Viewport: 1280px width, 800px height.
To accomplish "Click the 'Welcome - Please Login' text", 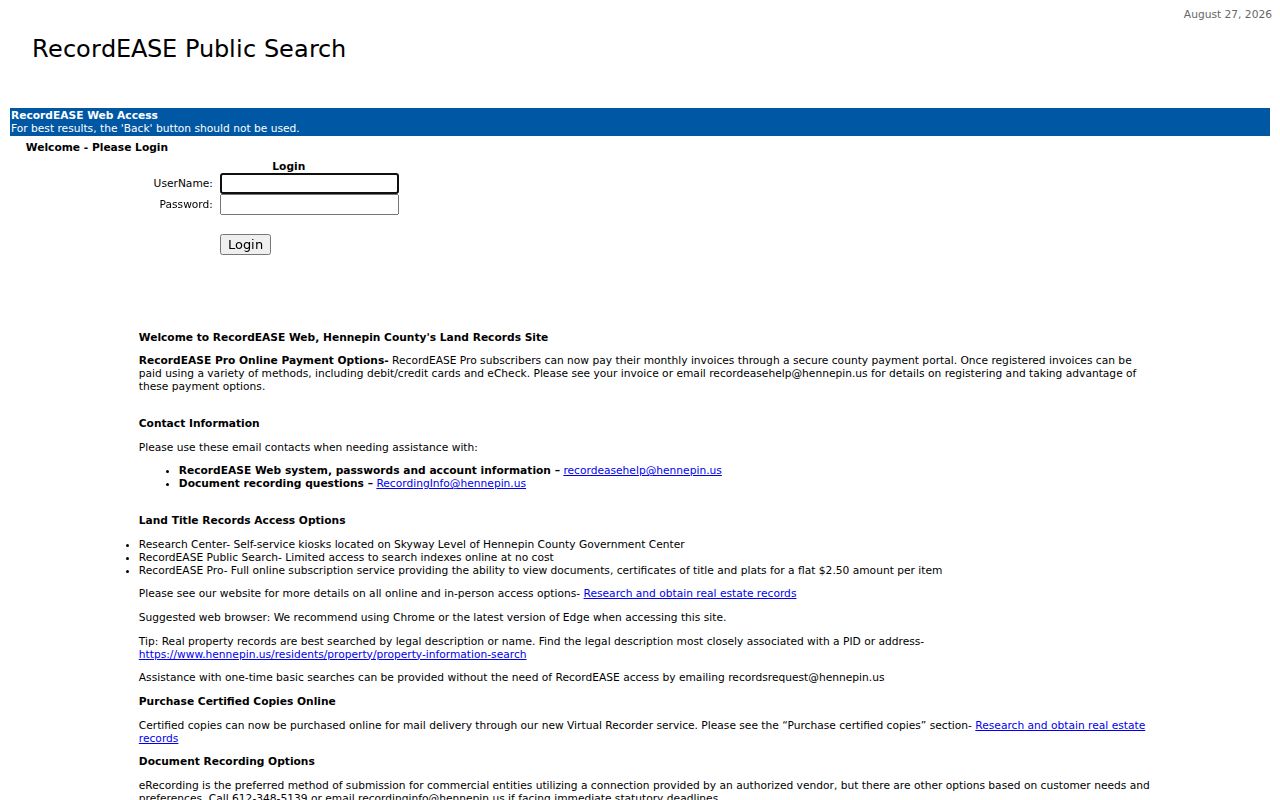I will coord(97,147).
